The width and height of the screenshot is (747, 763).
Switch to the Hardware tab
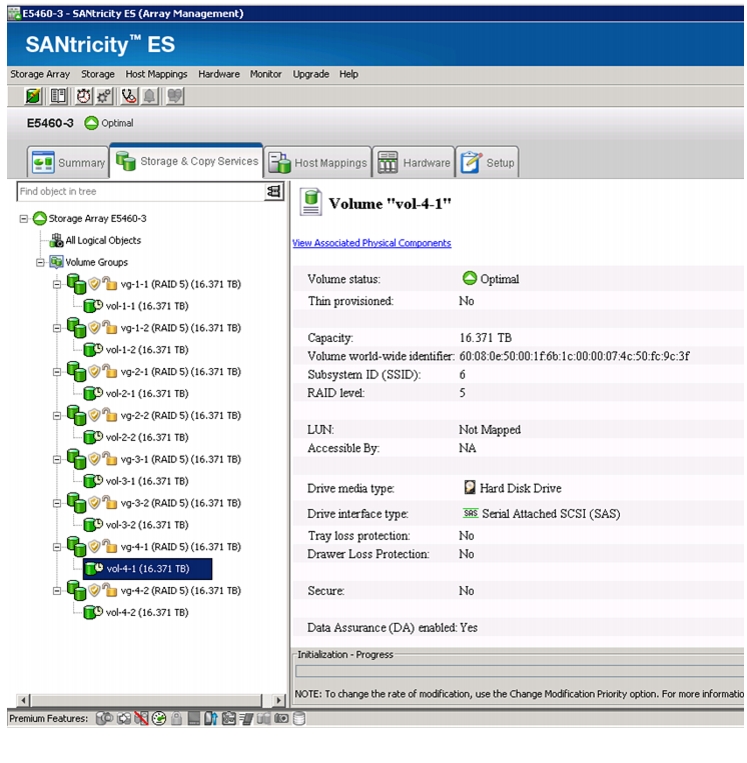[414, 162]
